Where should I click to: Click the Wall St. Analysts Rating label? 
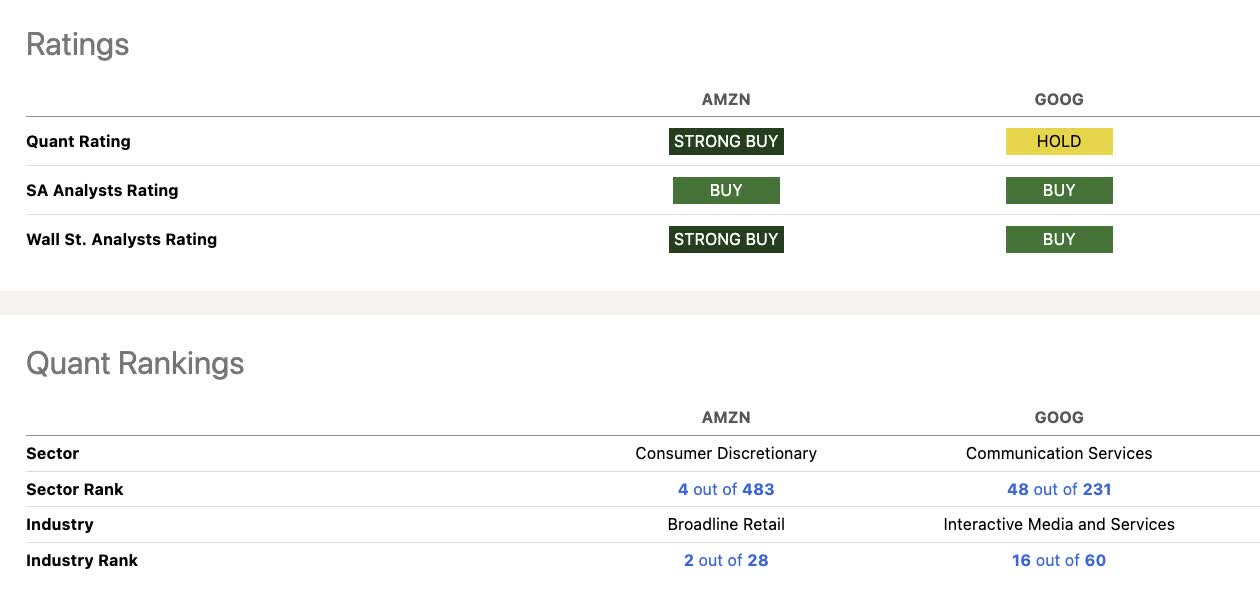121,239
